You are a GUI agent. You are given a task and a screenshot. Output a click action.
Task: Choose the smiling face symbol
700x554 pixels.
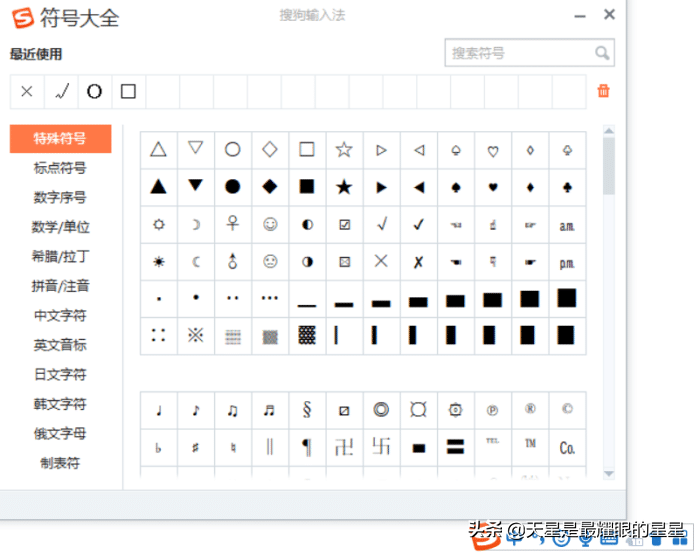[270, 224]
